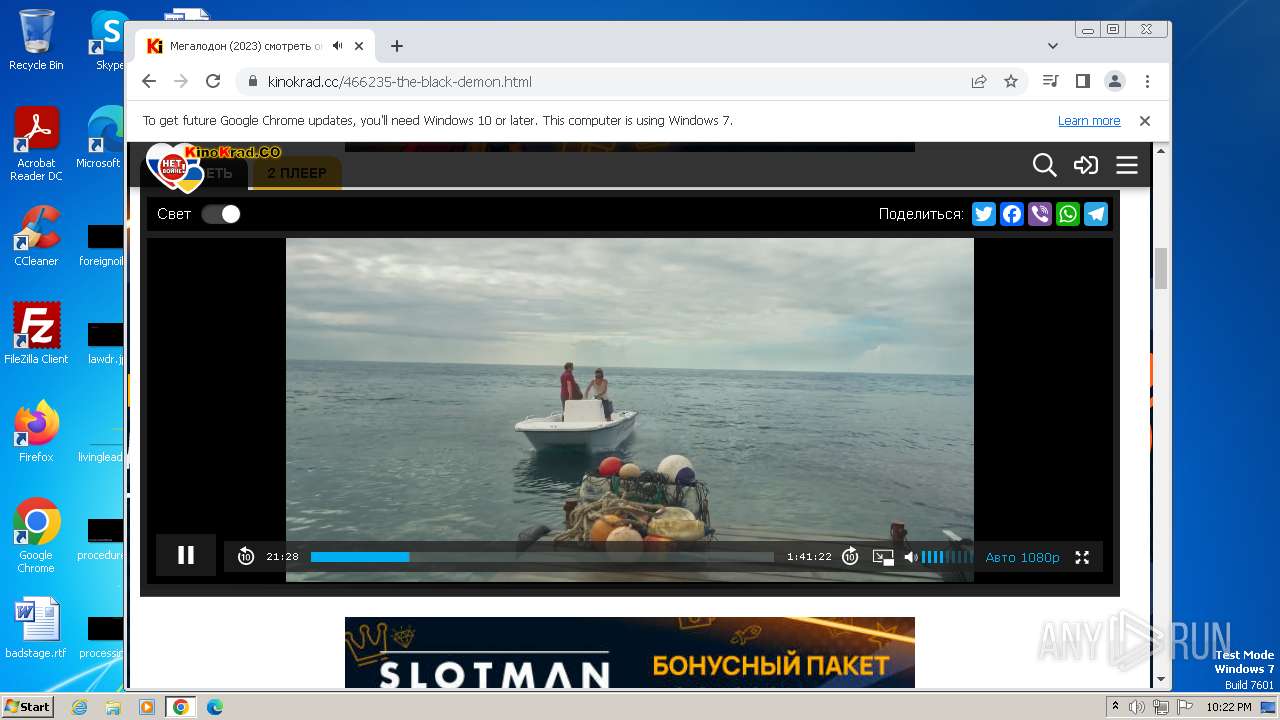Click the address bar URL
Screen dimensions: 1280x720
click(x=400, y=82)
